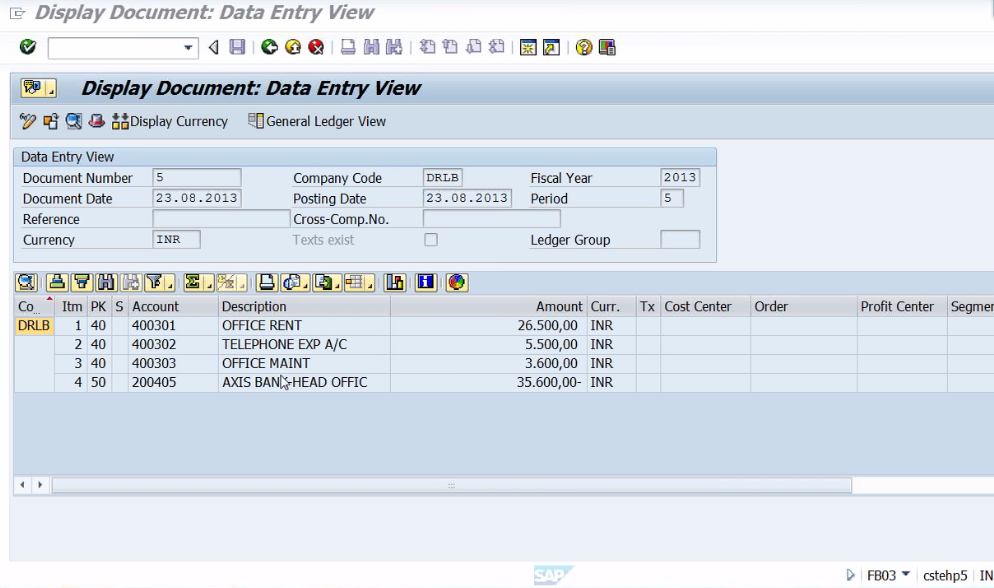Click the Amount column header

(489, 307)
